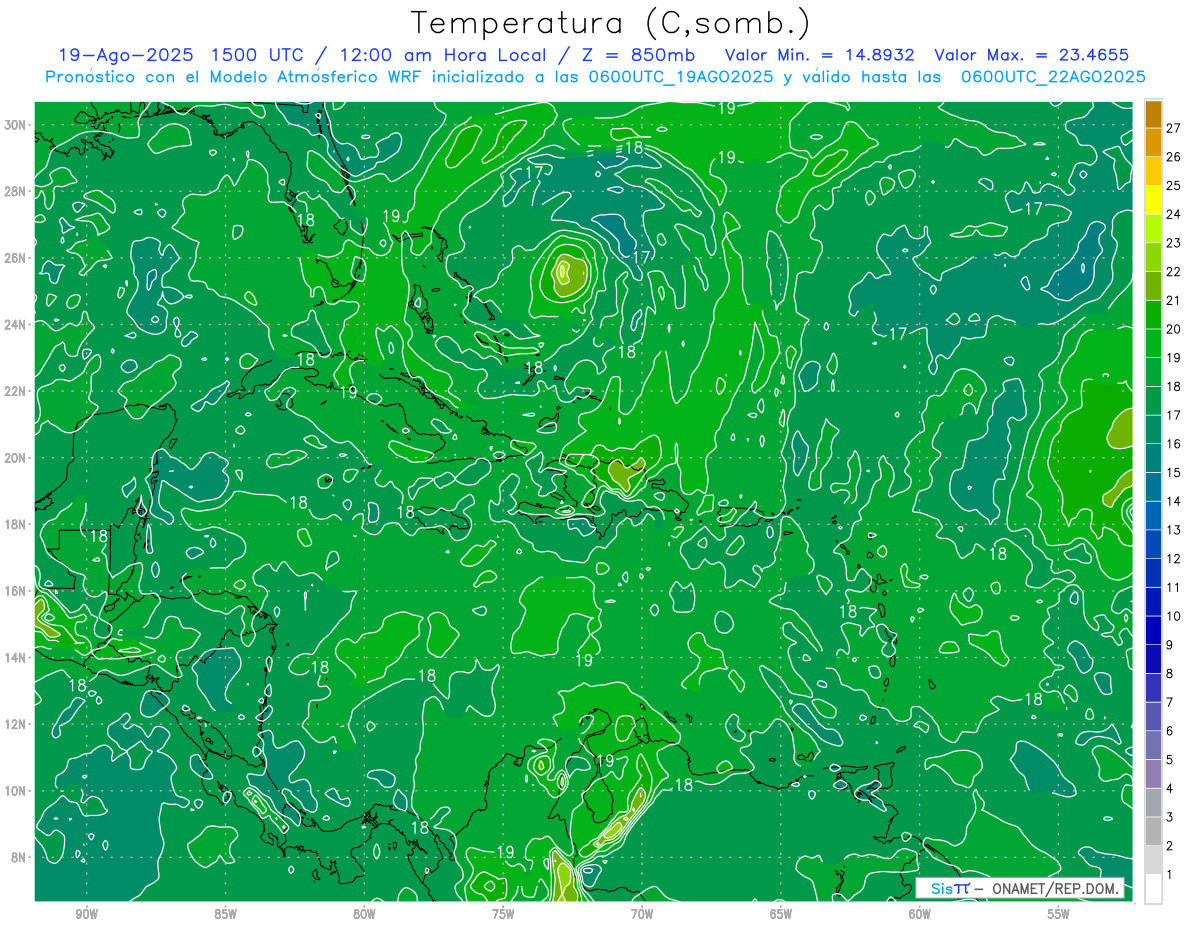Screen dimensions: 1200x927
Task: Click the '60W' longitude axis label
Action: pos(920,914)
